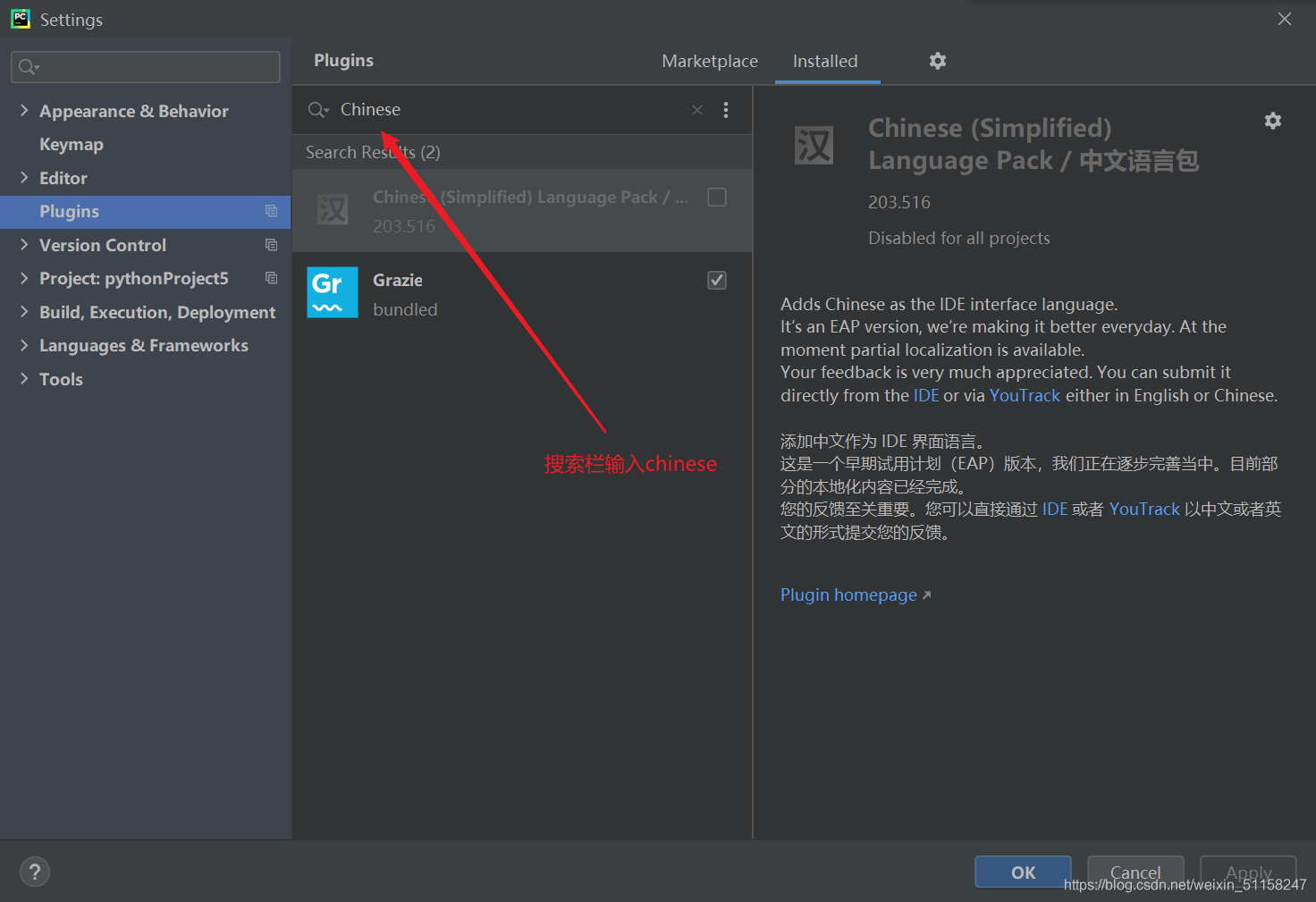This screenshot has height=902, width=1316.
Task: Select Keymap in settings tree
Action: pos(72,144)
